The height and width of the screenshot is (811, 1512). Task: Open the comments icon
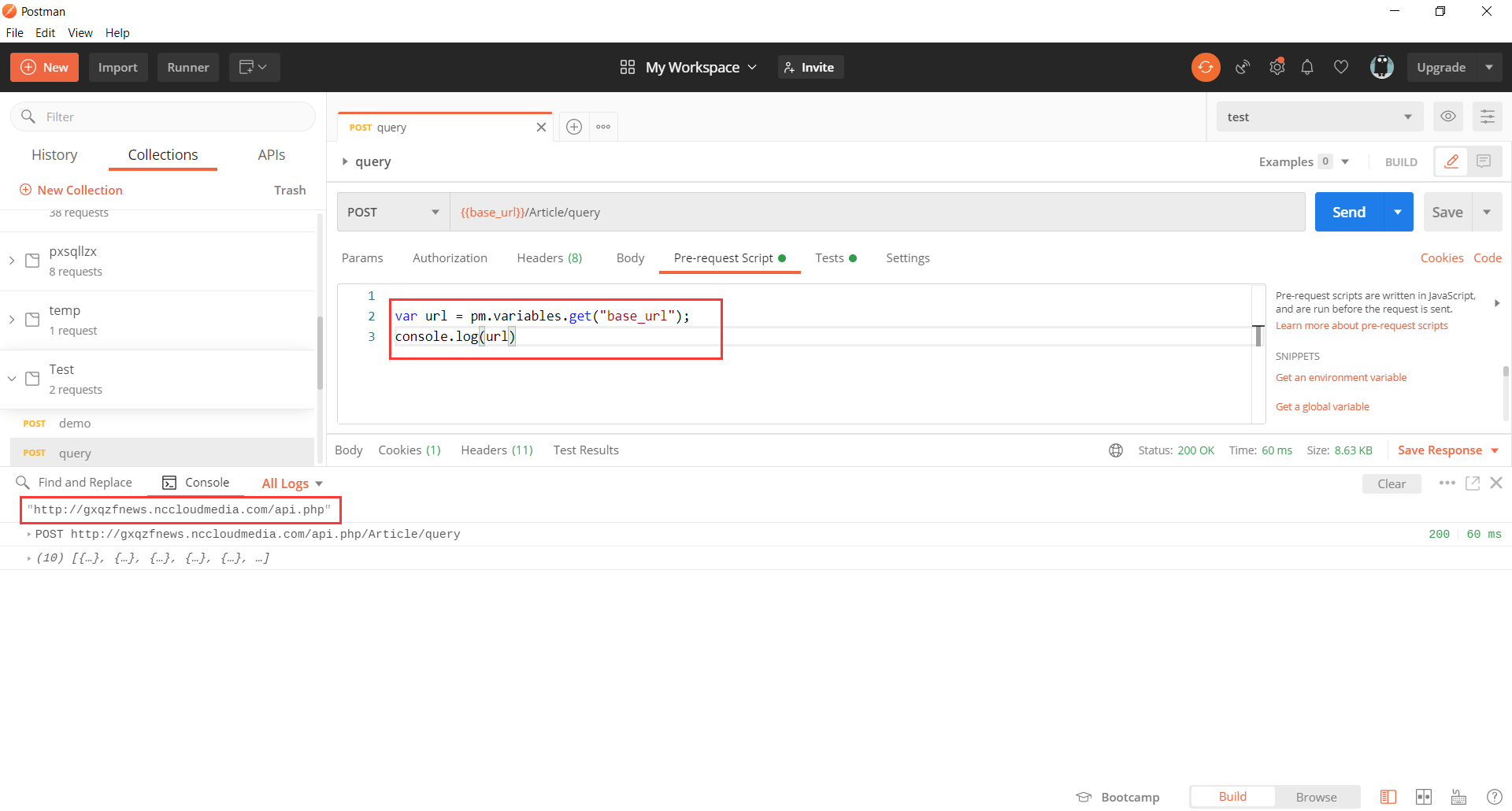pos(1484,161)
